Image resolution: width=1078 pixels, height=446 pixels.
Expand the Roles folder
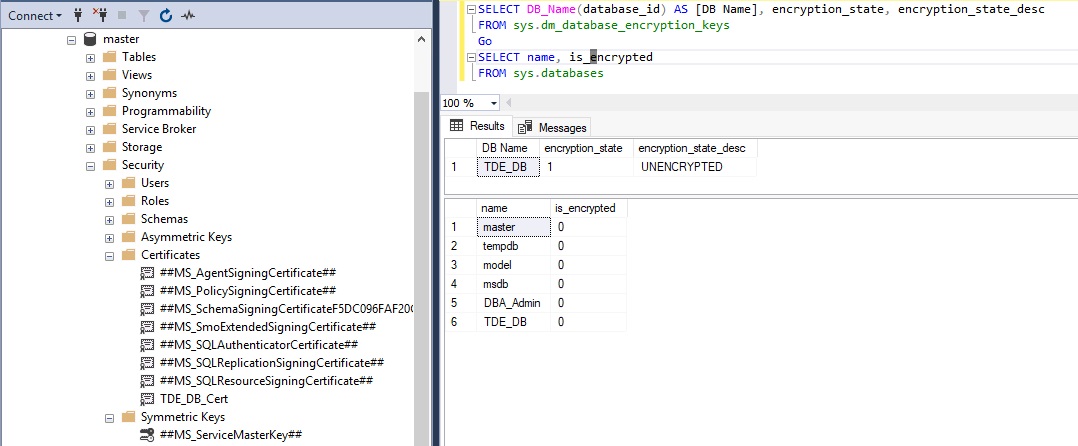[109, 201]
